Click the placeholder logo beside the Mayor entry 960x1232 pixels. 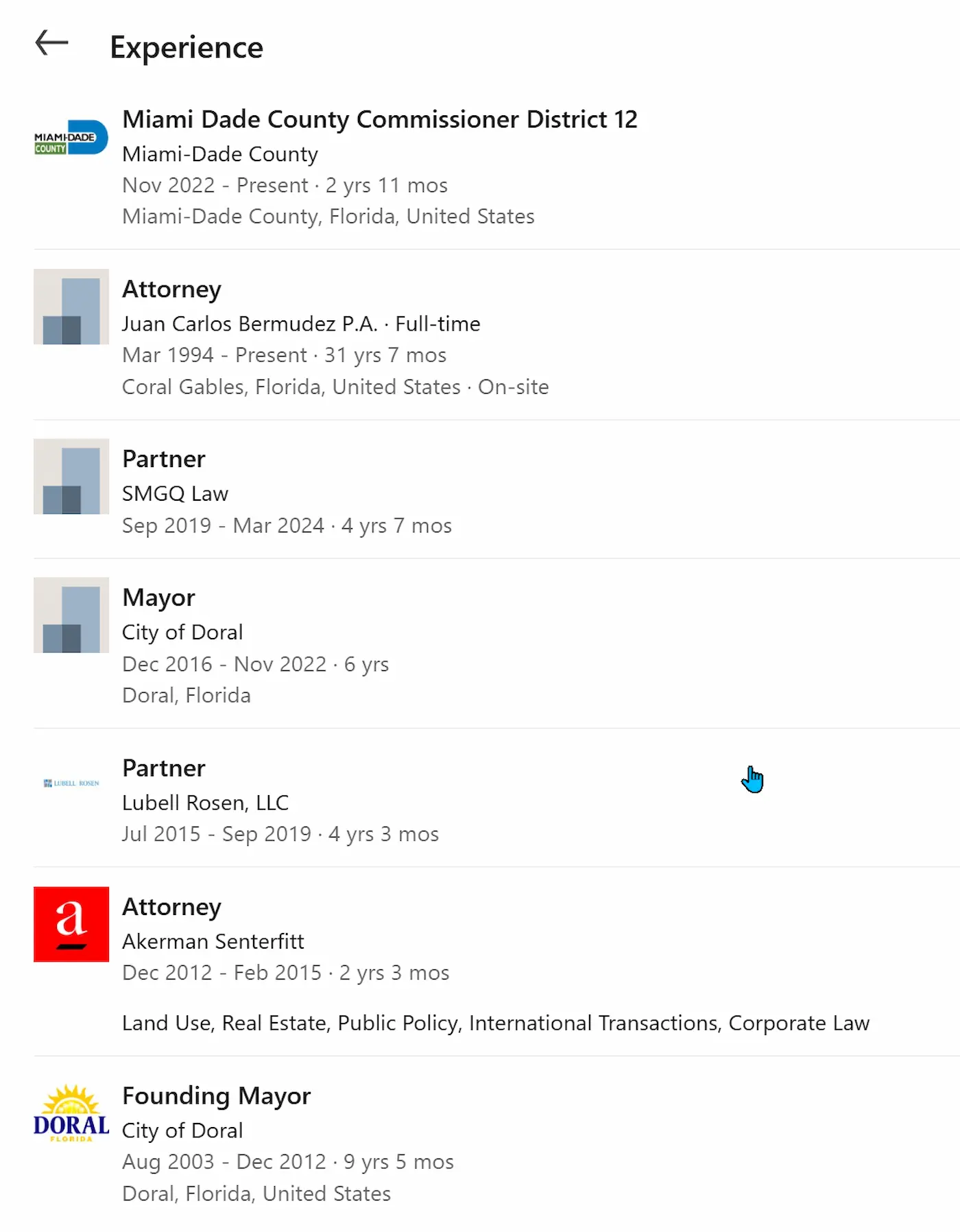pos(71,615)
